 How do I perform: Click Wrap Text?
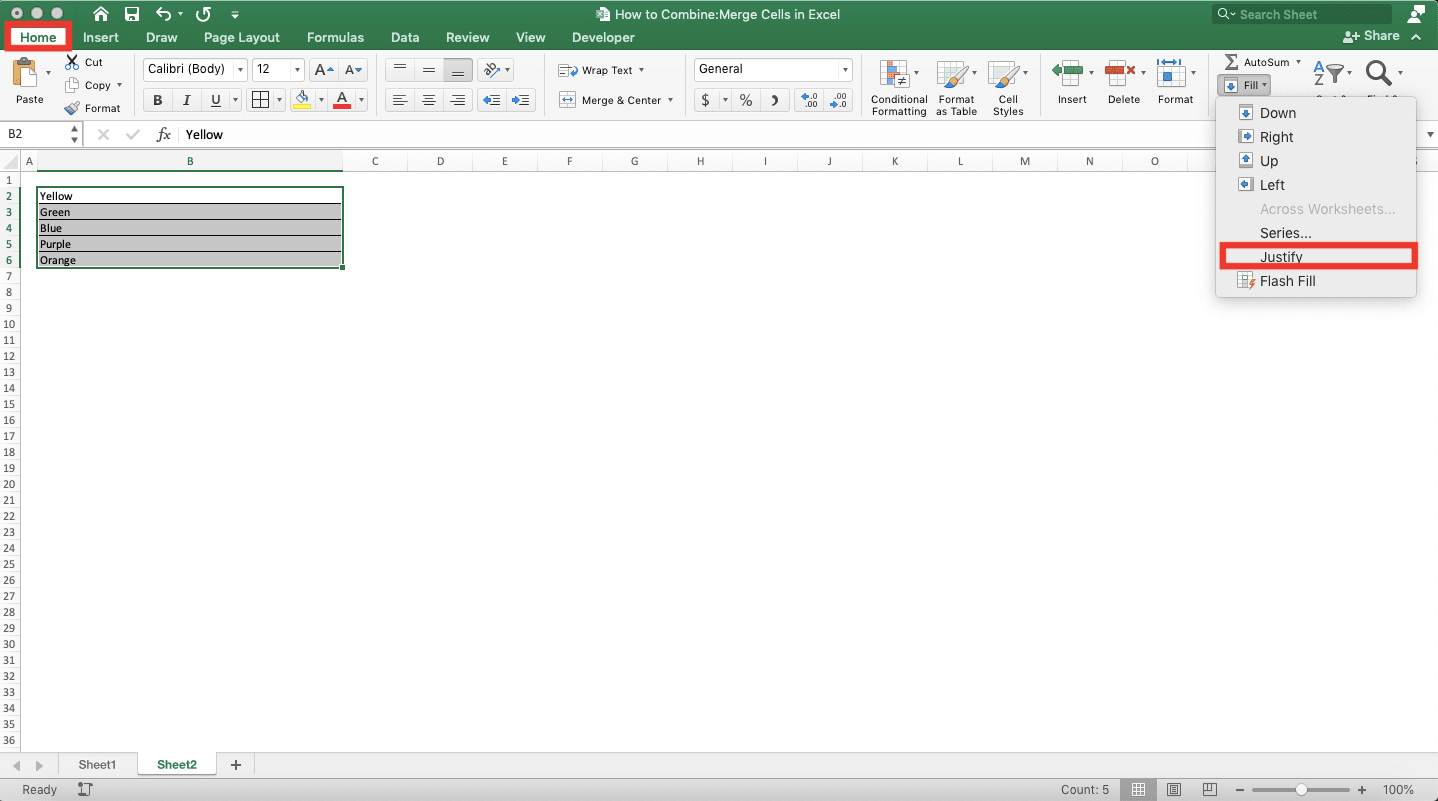[600, 70]
